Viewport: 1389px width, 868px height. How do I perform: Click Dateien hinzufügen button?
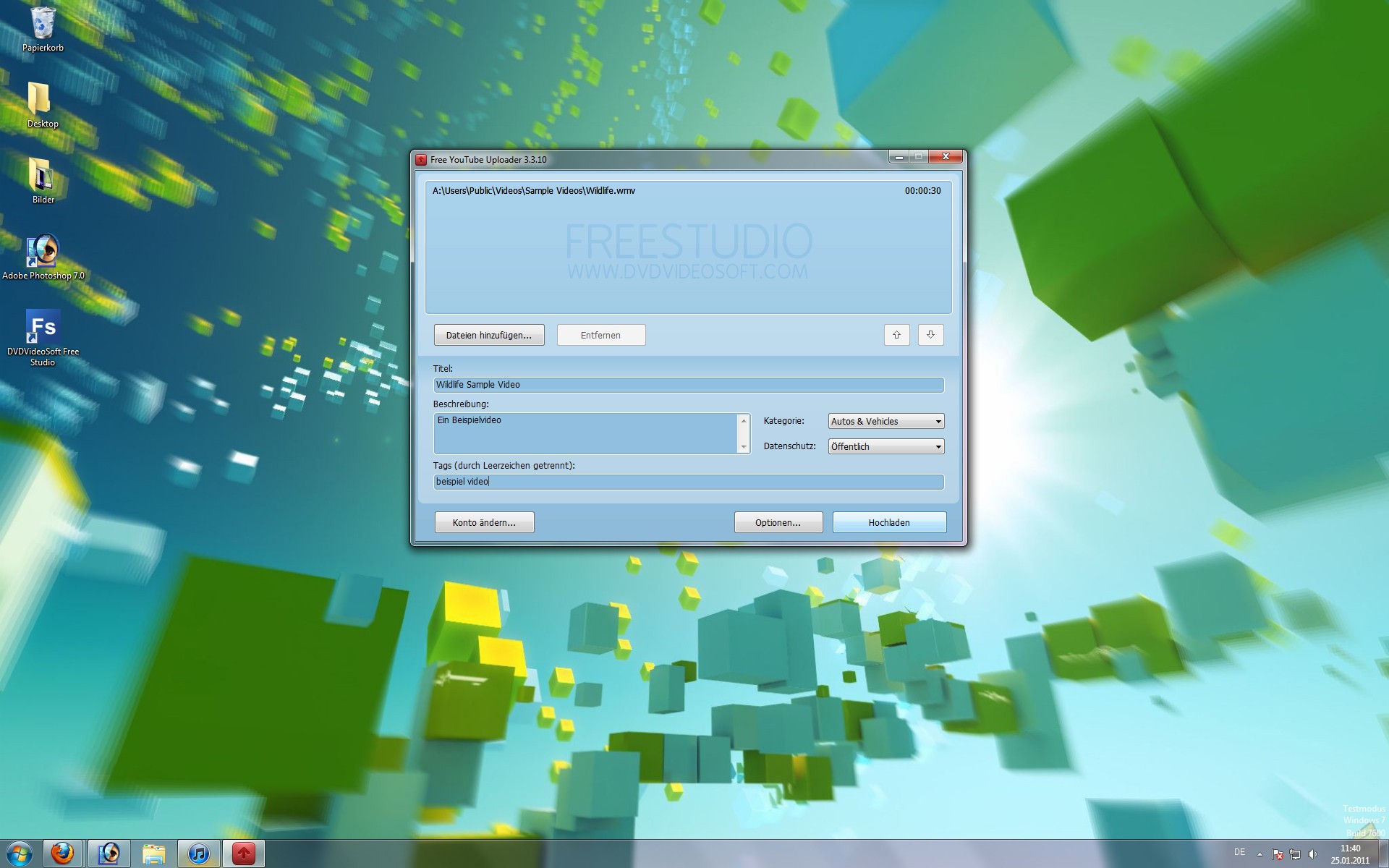click(x=489, y=335)
